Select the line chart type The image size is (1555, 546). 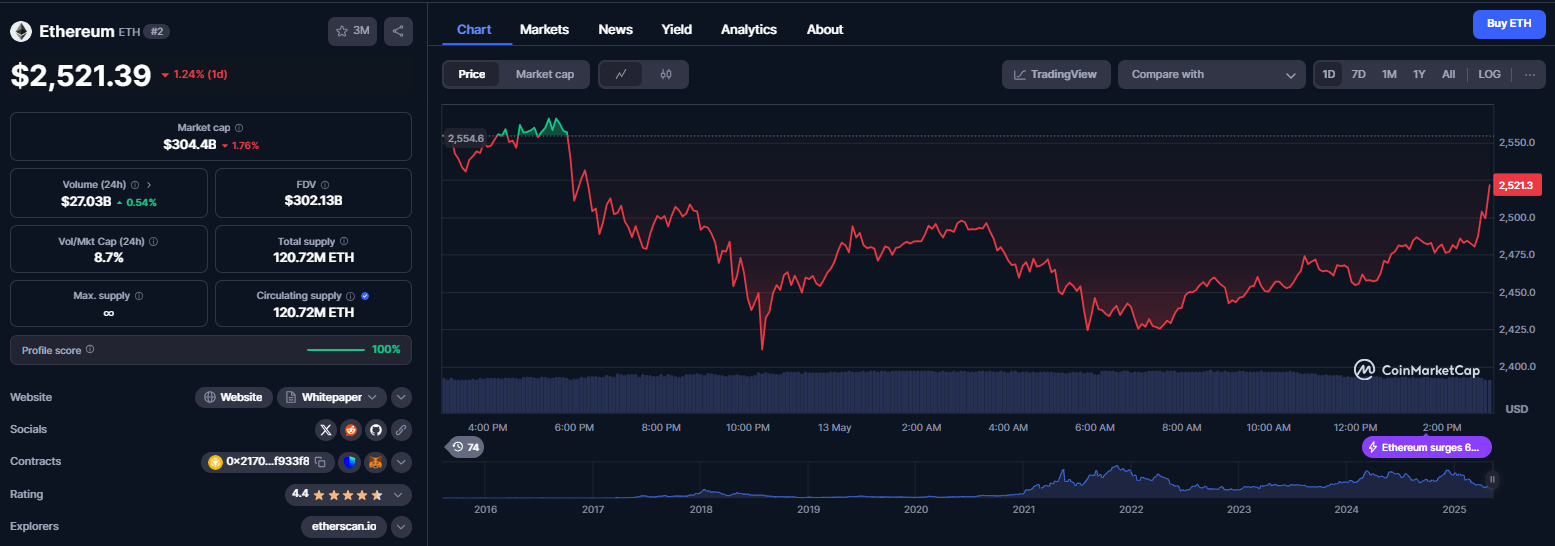click(621, 74)
